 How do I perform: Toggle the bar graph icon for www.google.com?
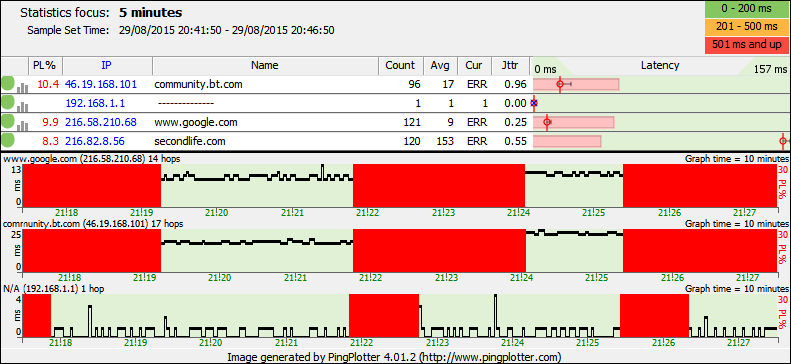(22, 126)
